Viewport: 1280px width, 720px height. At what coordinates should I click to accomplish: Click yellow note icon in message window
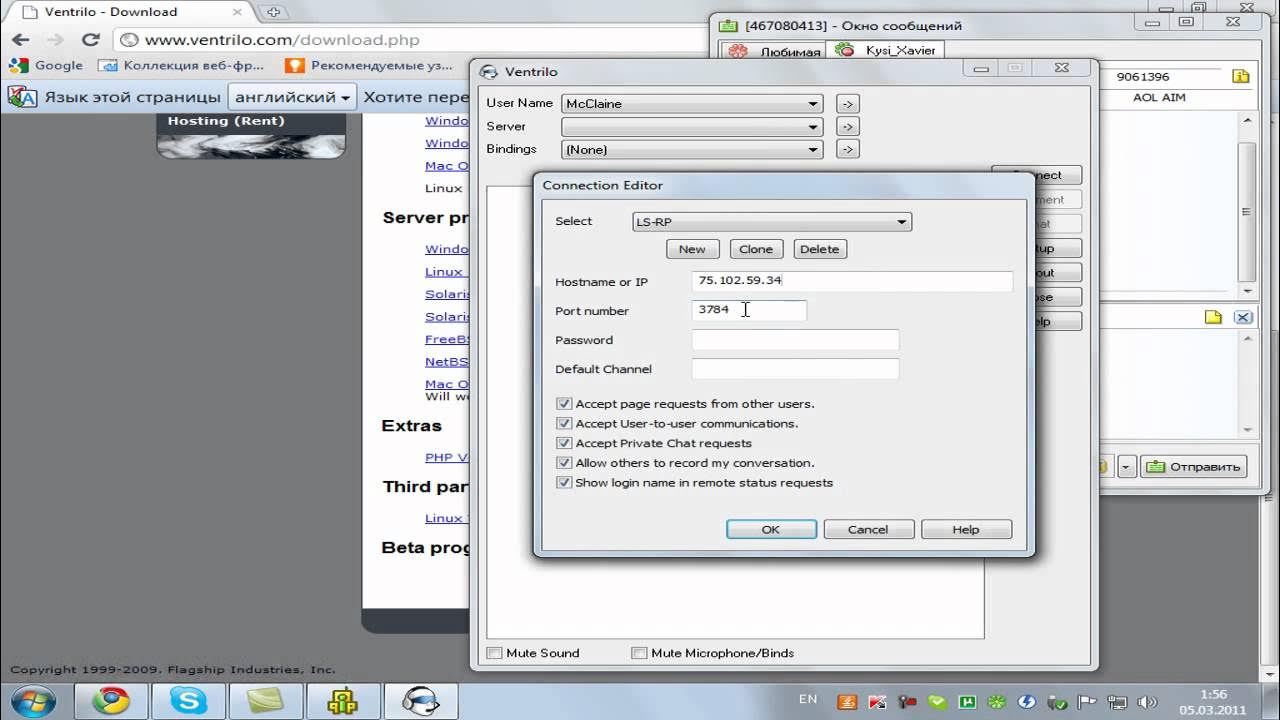(x=1213, y=317)
